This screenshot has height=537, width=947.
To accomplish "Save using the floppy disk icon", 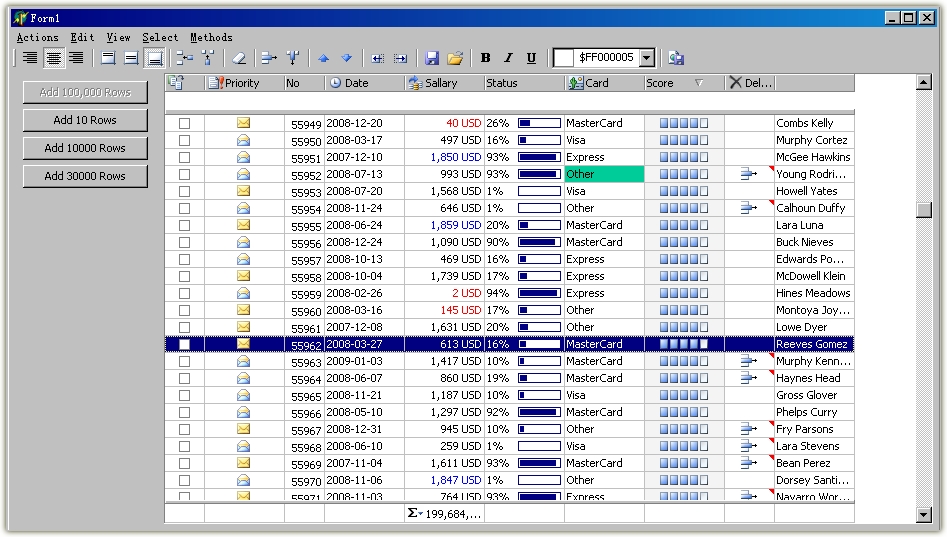I will tap(431, 58).
